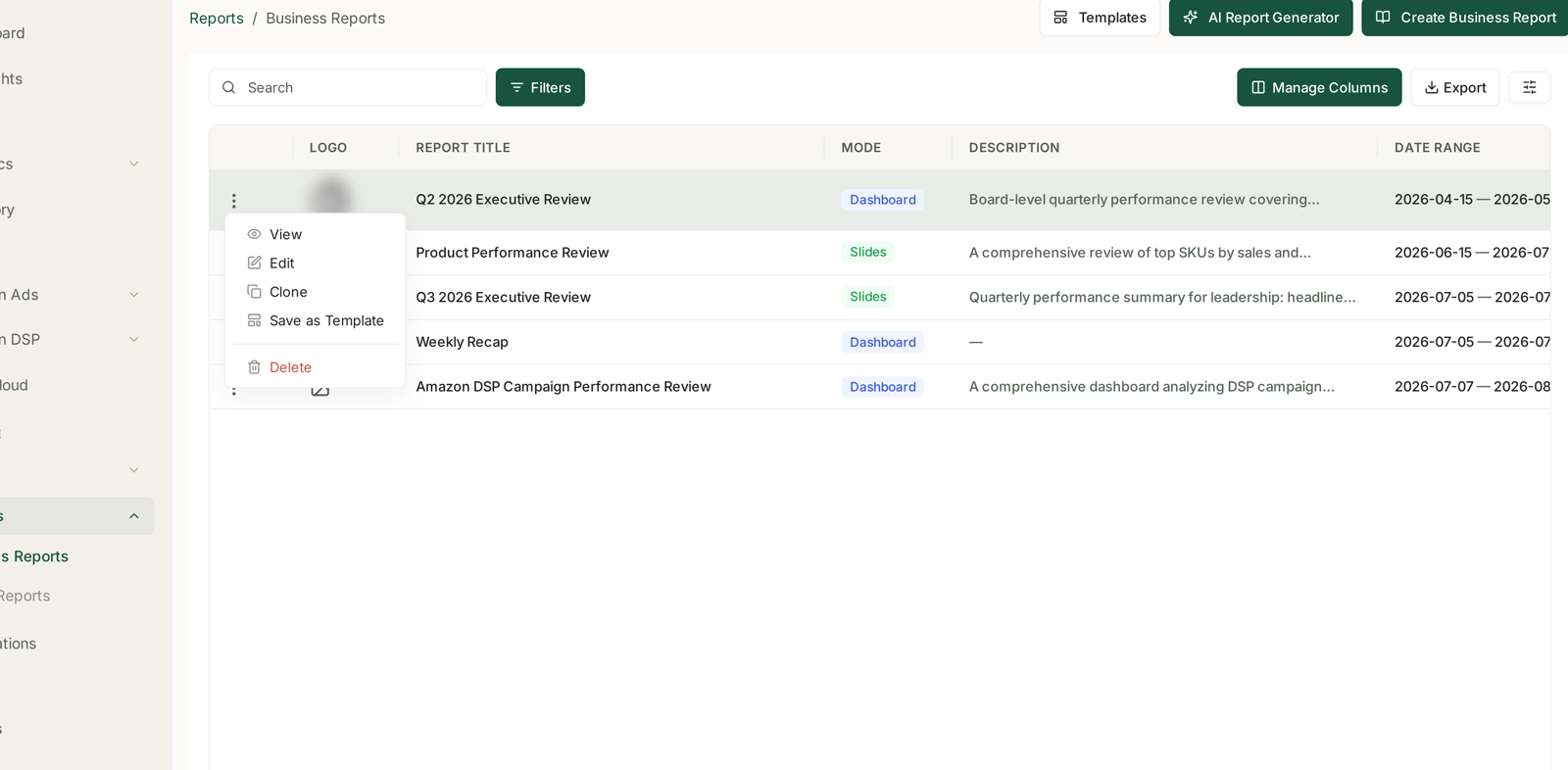The image size is (1568, 770).
Task: Click the Filters button
Action: click(540, 87)
